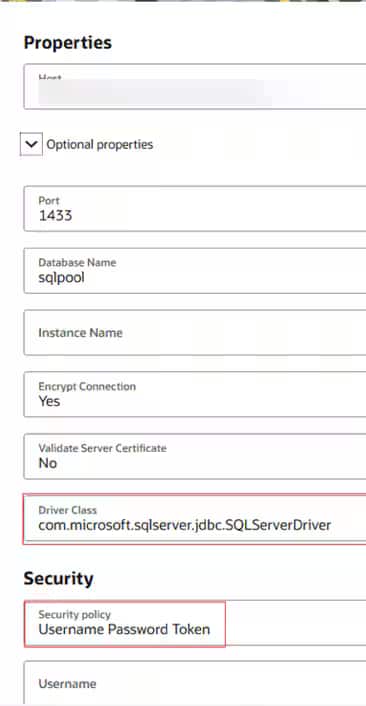Open the Encrypt Connection dropdown set to Yes

(194, 394)
